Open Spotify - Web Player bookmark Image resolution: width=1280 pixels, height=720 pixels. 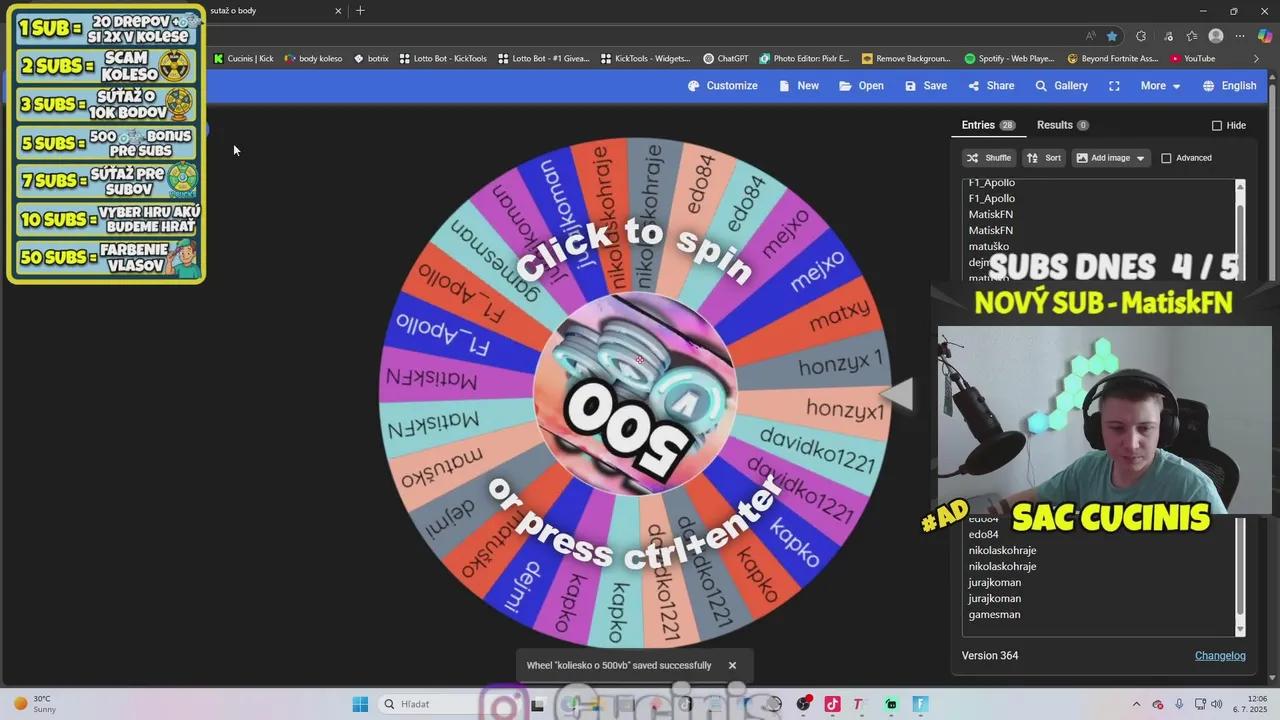point(1009,59)
